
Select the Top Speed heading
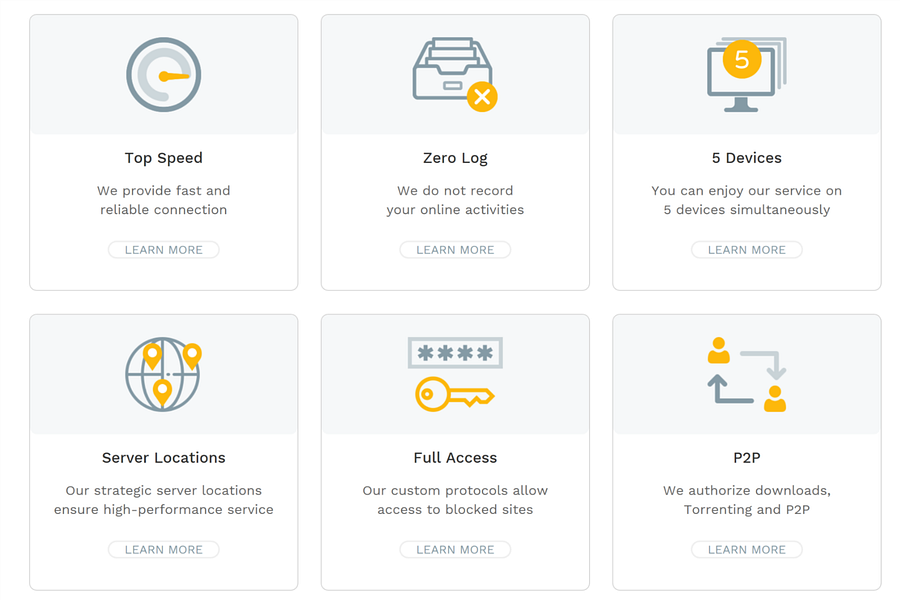(x=163, y=157)
